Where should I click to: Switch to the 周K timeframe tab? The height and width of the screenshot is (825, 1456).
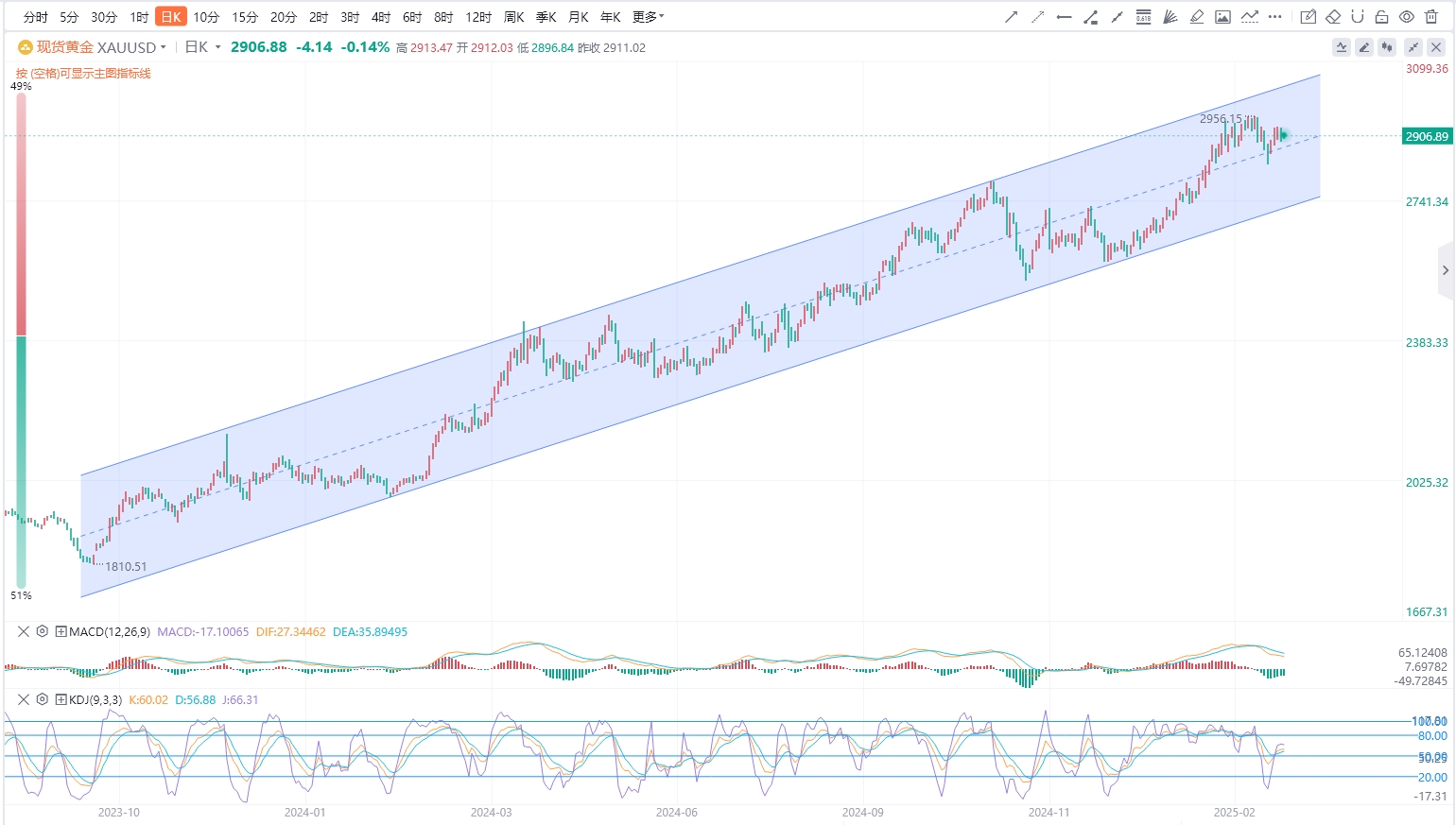coord(513,17)
